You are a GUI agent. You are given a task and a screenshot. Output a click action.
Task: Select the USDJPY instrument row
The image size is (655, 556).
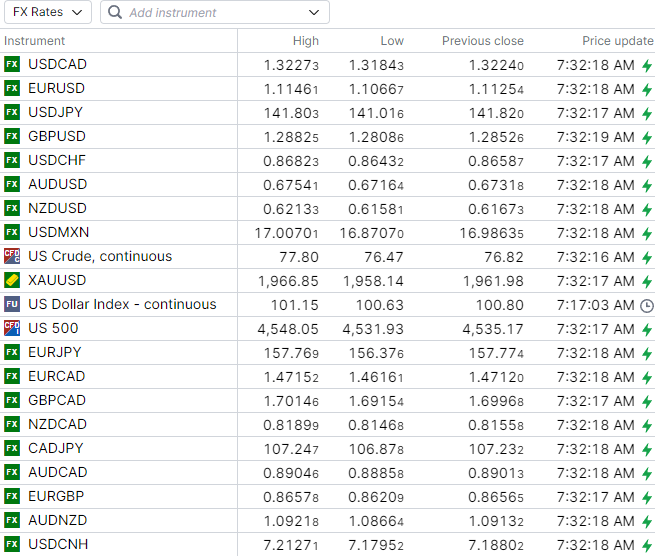pyautogui.click(x=56, y=112)
